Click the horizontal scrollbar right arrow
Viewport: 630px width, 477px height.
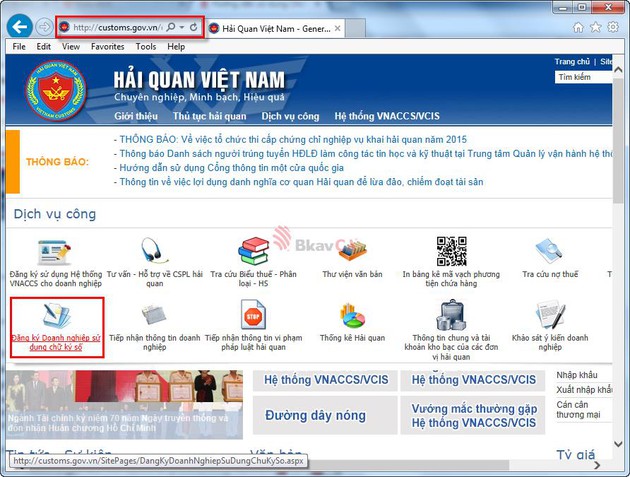click(x=597, y=465)
